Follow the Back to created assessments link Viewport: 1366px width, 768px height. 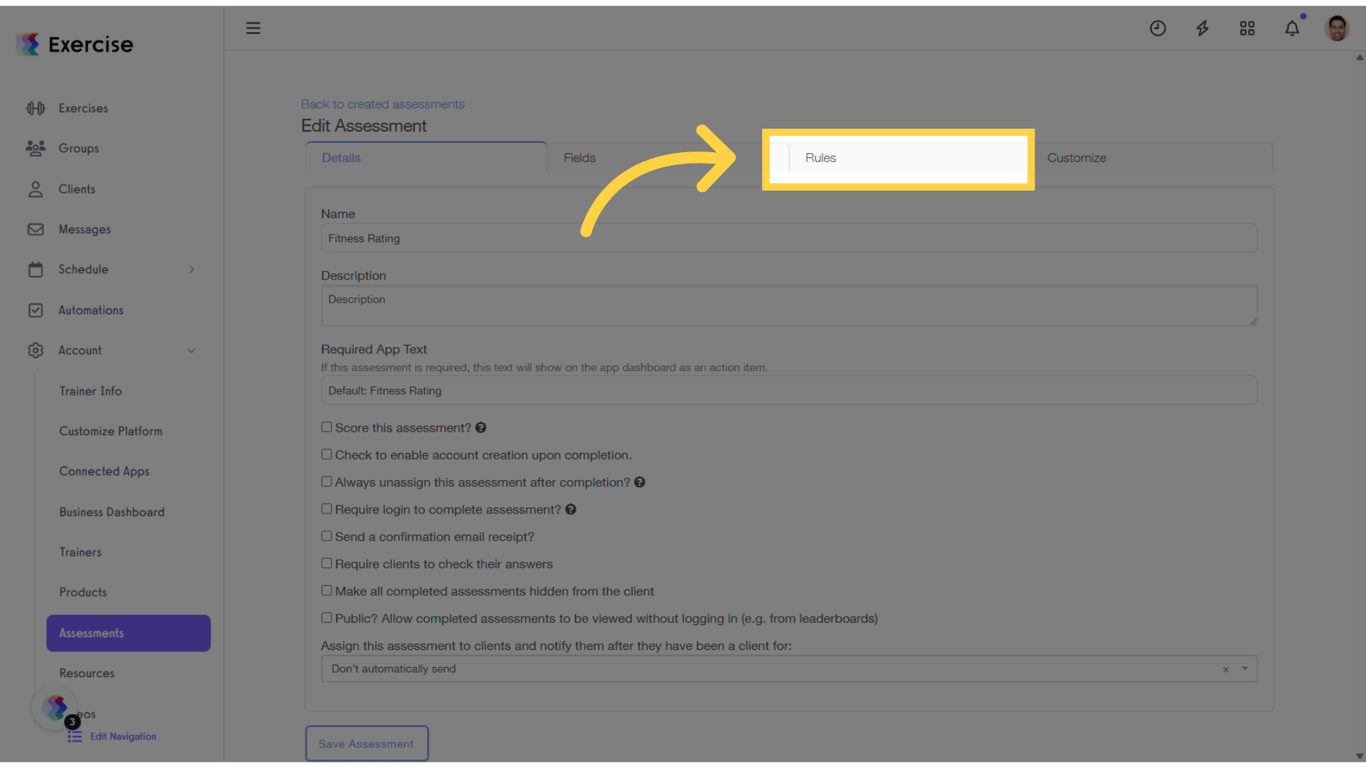click(382, 103)
